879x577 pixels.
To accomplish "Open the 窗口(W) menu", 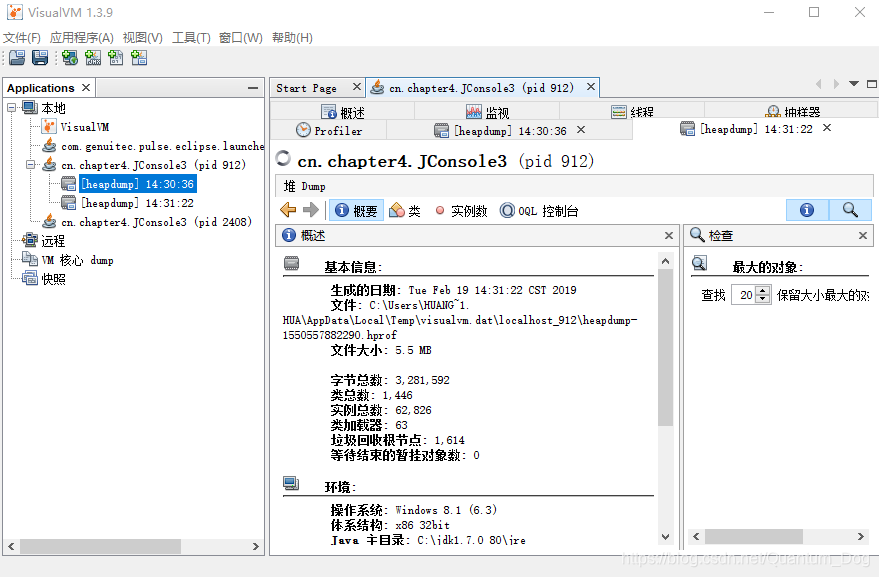I will 240,38.
